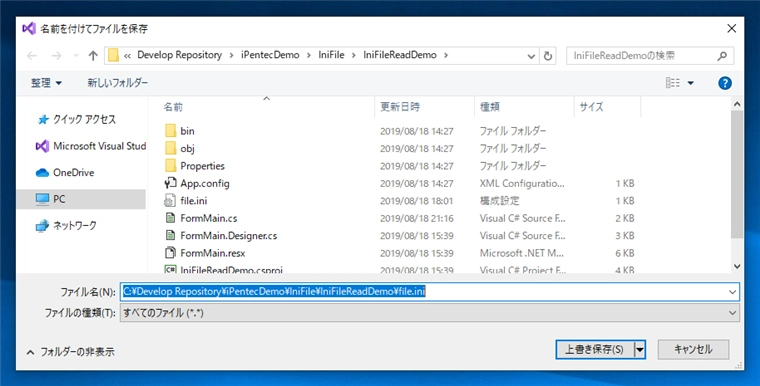Close the save dialog
Screen dimensions: 760x386
[732, 29]
